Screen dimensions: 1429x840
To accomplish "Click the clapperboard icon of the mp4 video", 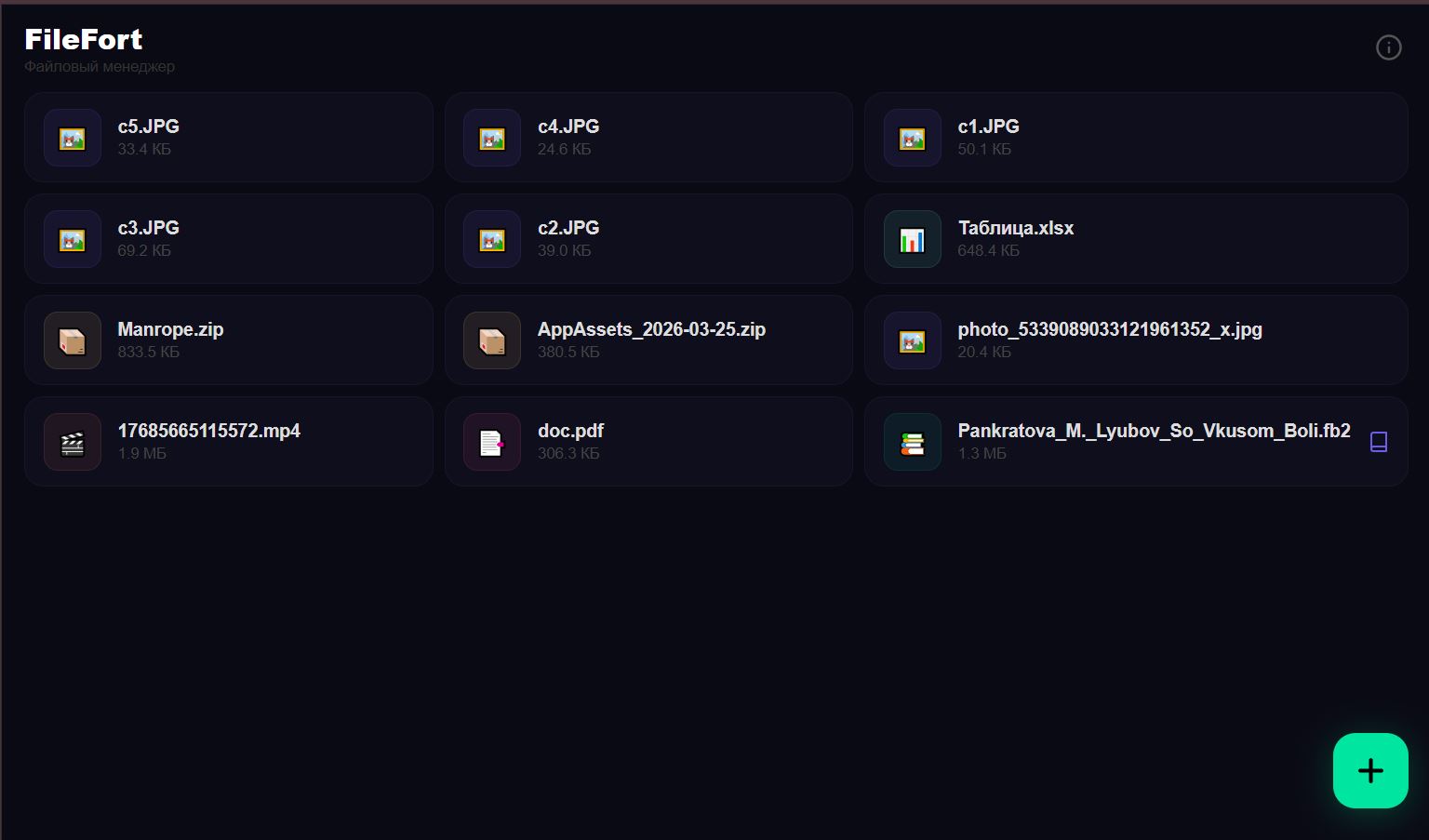I will tap(73, 443).
